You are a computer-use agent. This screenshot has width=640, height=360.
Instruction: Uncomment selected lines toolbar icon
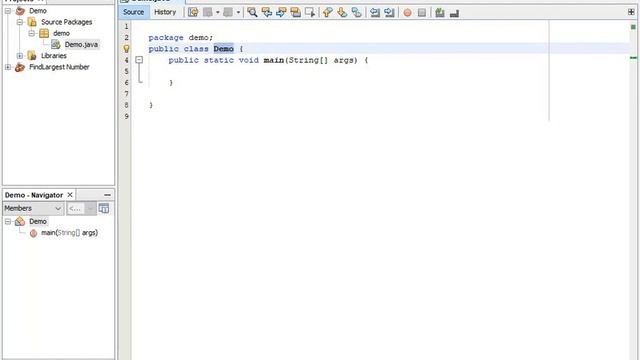click(x=454, y=13)
